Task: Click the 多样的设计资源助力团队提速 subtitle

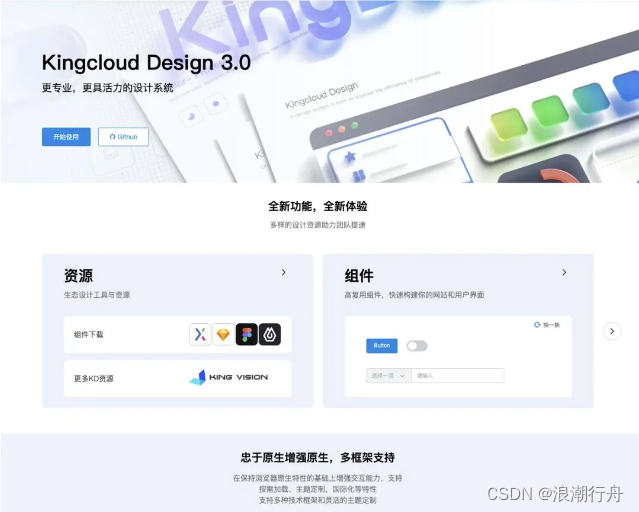Action: click(317, 225)
